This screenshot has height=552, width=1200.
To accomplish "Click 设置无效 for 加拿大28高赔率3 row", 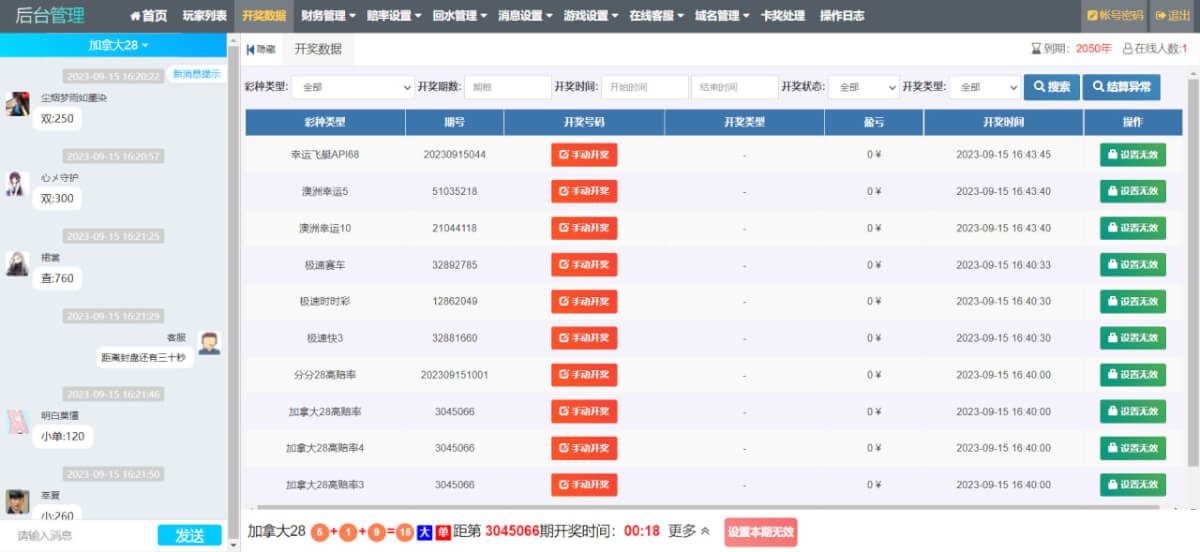I will click(x=1133, y=485).
